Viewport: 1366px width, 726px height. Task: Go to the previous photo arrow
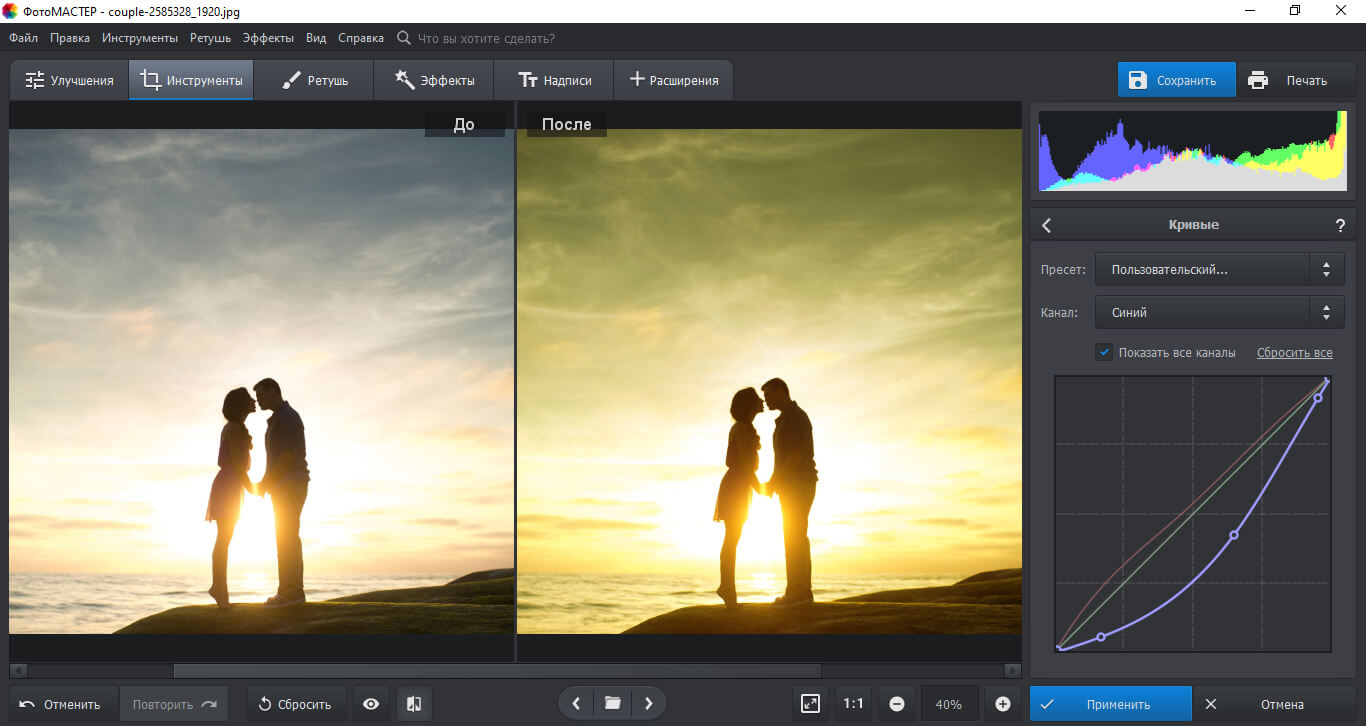pyautogui.click(x=576, y=703)
